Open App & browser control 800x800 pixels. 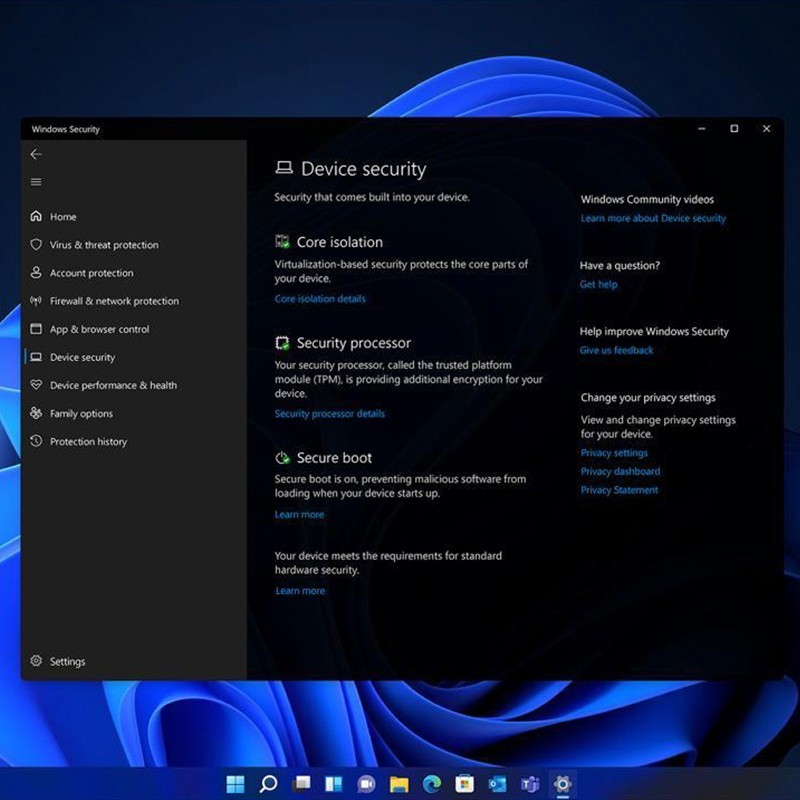(x=99, y=329)
